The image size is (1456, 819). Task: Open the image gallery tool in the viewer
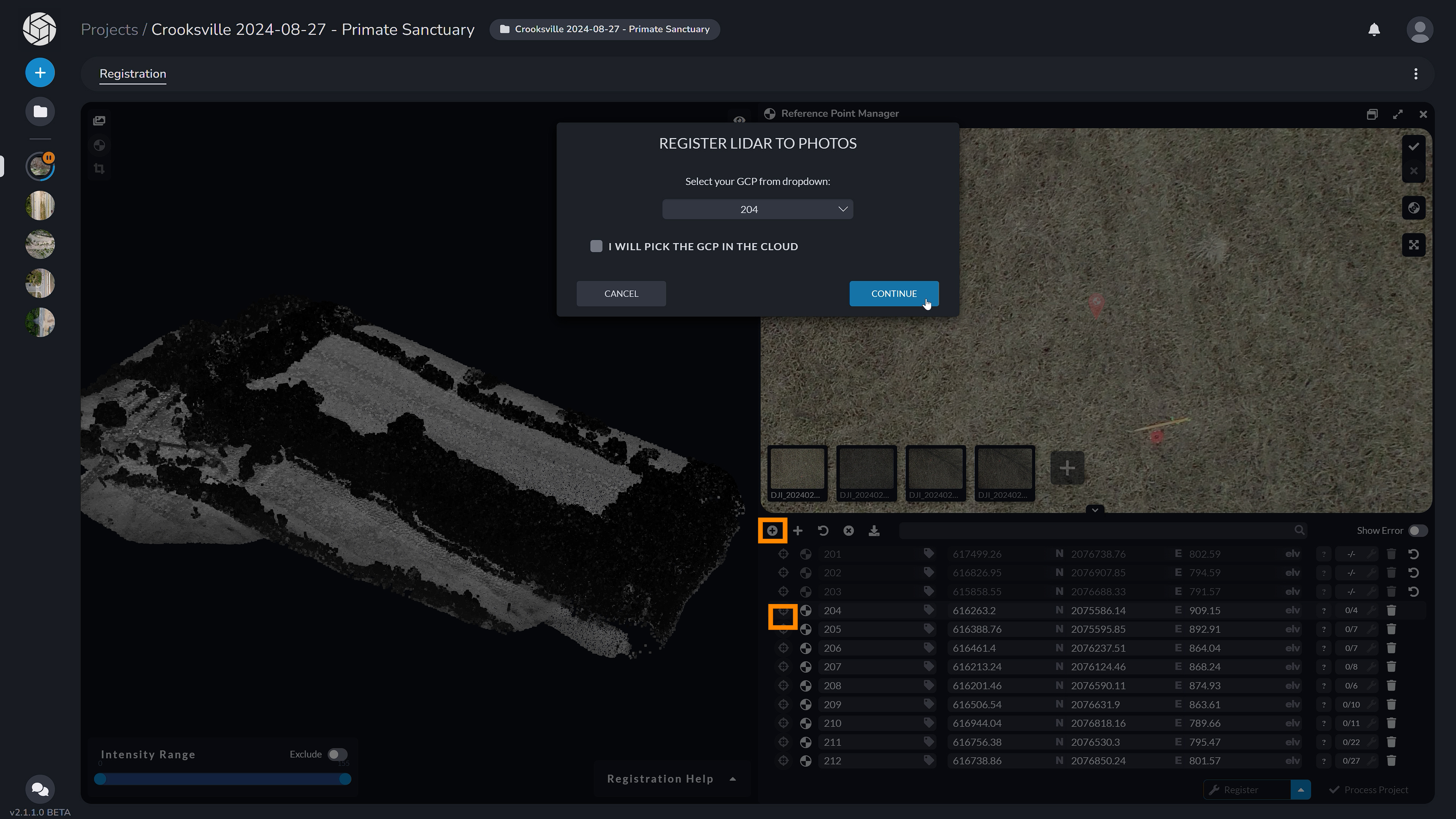(99, 120)
